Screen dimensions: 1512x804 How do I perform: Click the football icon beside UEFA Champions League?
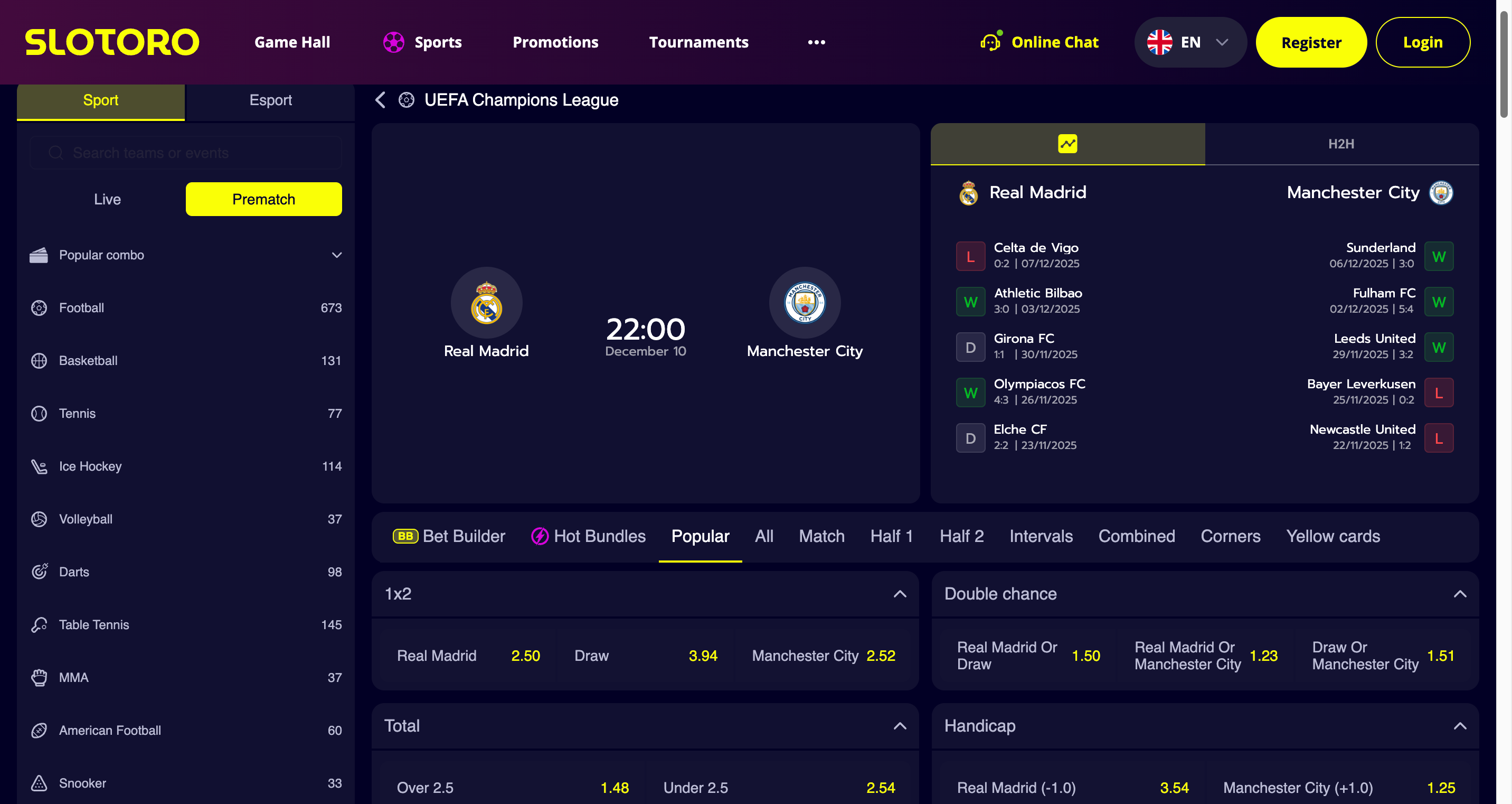tap(406, 100)
